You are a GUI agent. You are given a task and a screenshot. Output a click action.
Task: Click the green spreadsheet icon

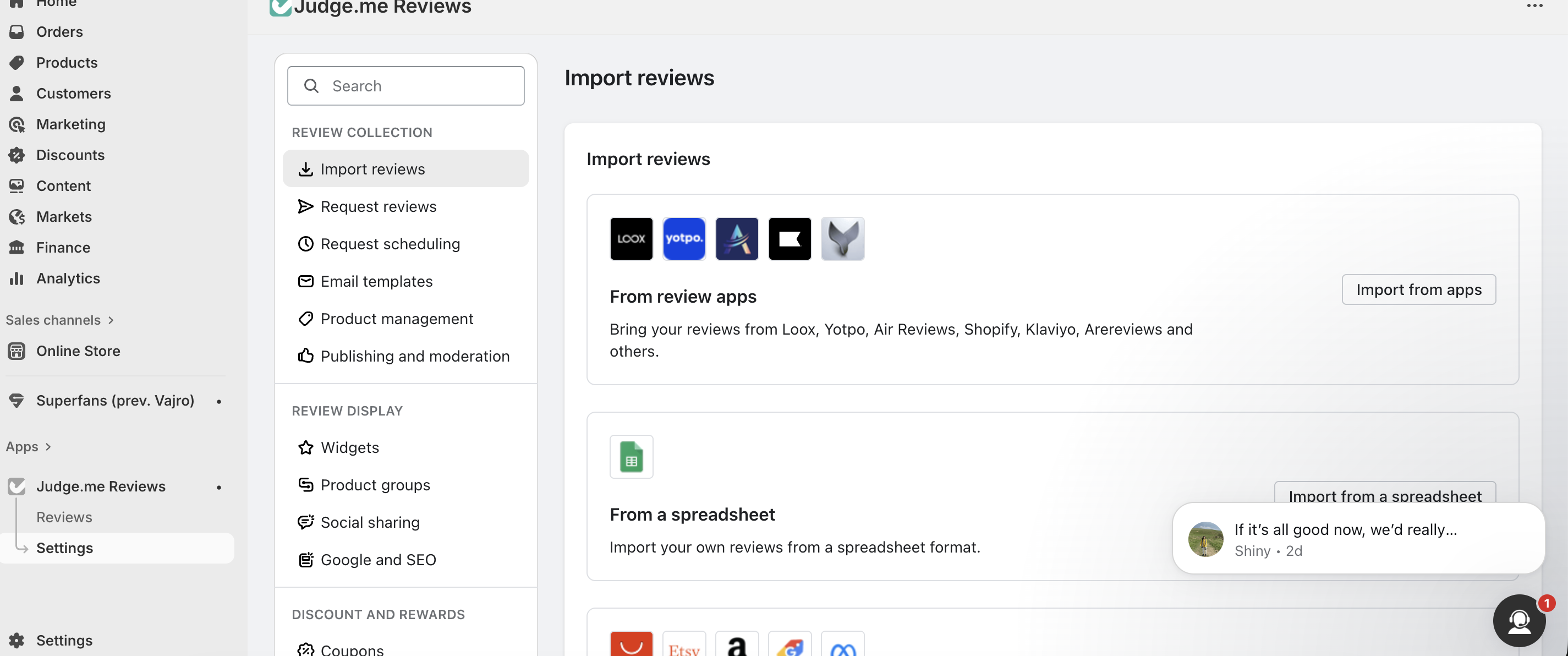tap(631, 456)
